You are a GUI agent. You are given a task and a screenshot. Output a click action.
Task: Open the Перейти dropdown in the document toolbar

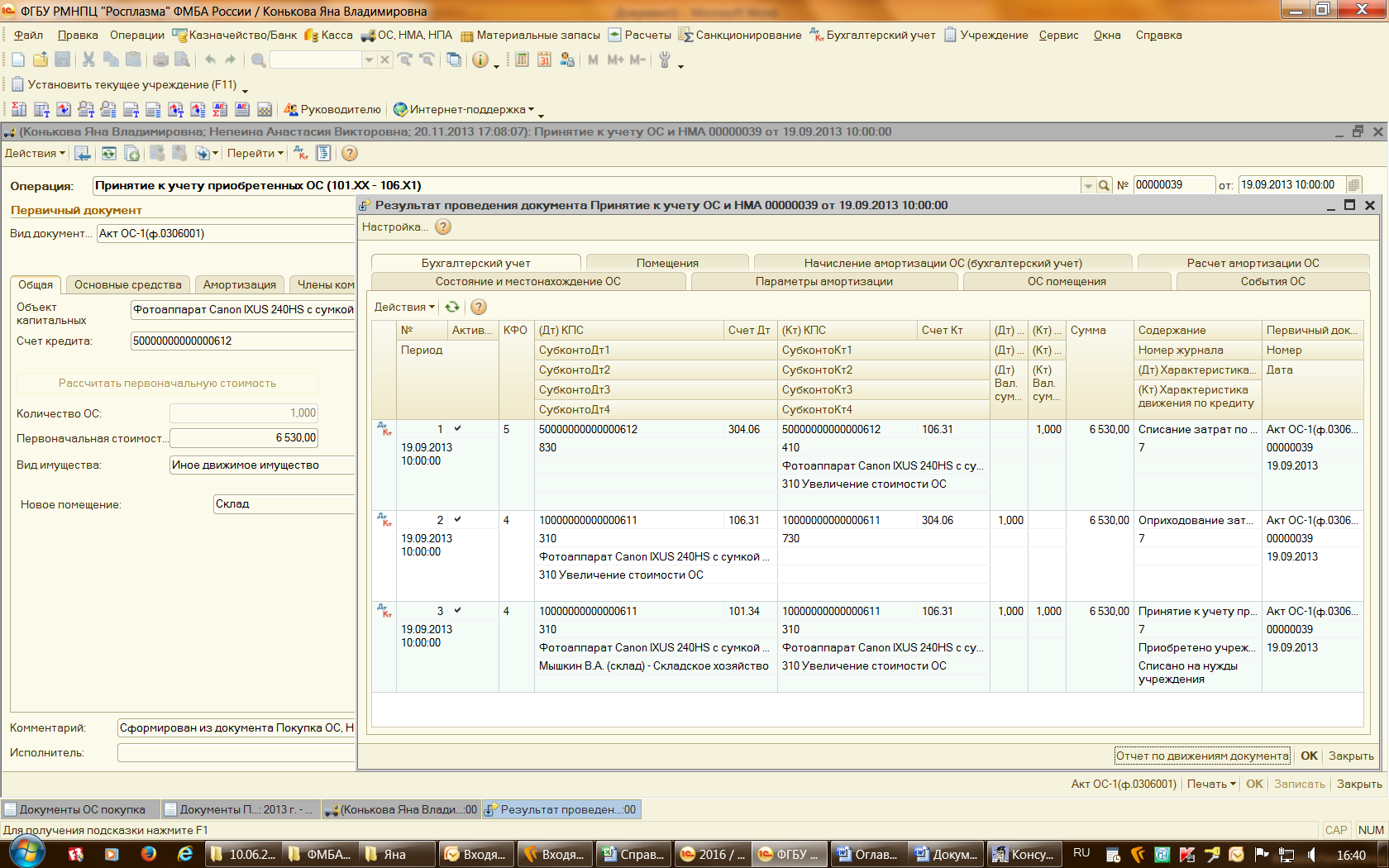pyautogui.click(x=255, y=153)
